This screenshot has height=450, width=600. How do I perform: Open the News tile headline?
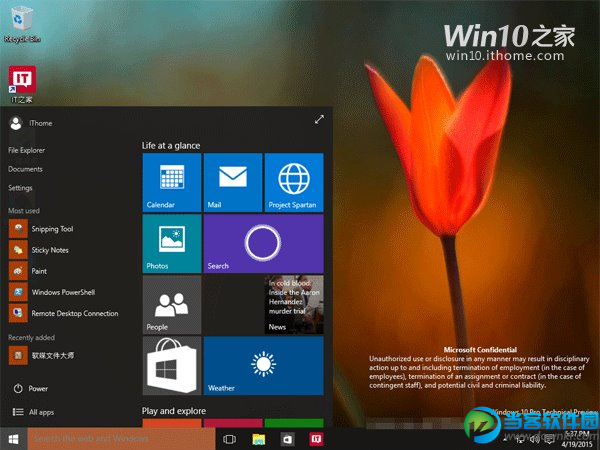(x=293, y=304)
